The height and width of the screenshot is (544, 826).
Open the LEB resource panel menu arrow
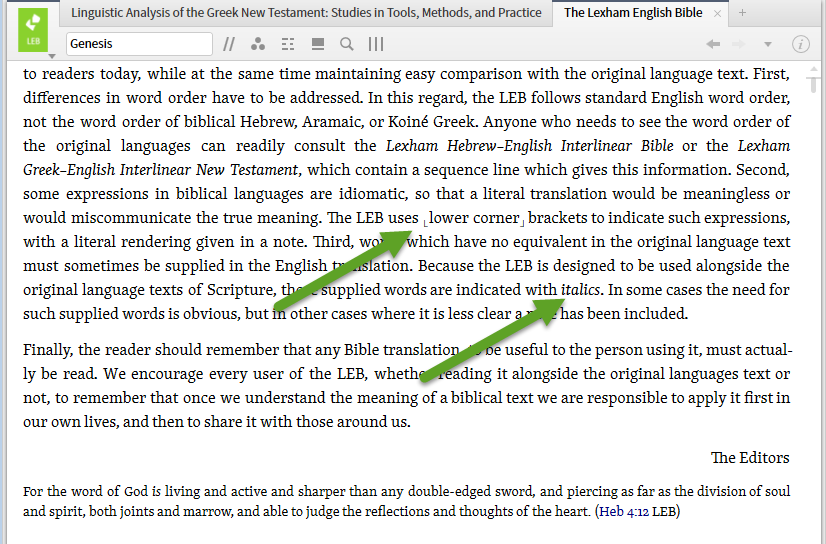tap(52, 56)
